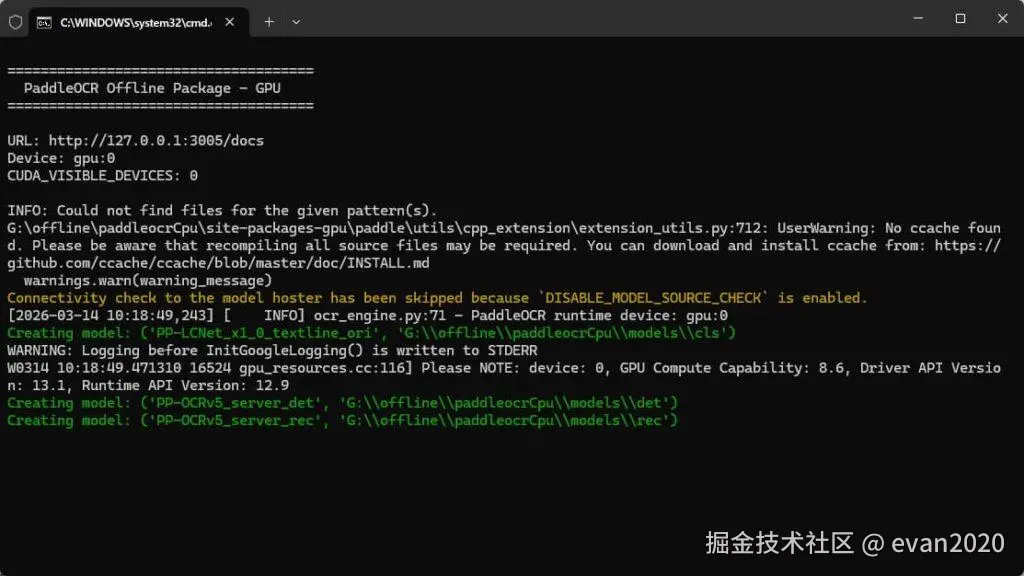Screen dimensions: 1024x576
Task: Select the C:\WINDOWS\system32\cmd tab
Action: (138, 22)
